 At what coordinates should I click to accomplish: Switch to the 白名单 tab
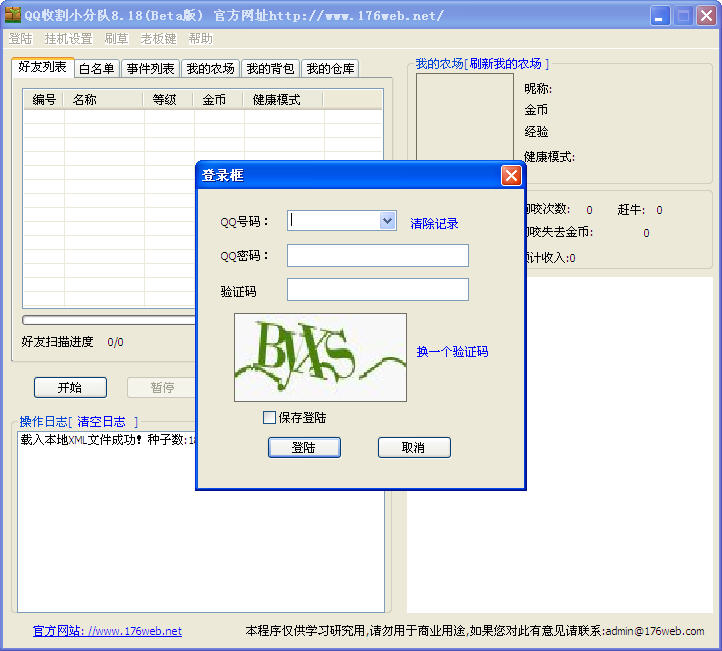tap(97, 69)
